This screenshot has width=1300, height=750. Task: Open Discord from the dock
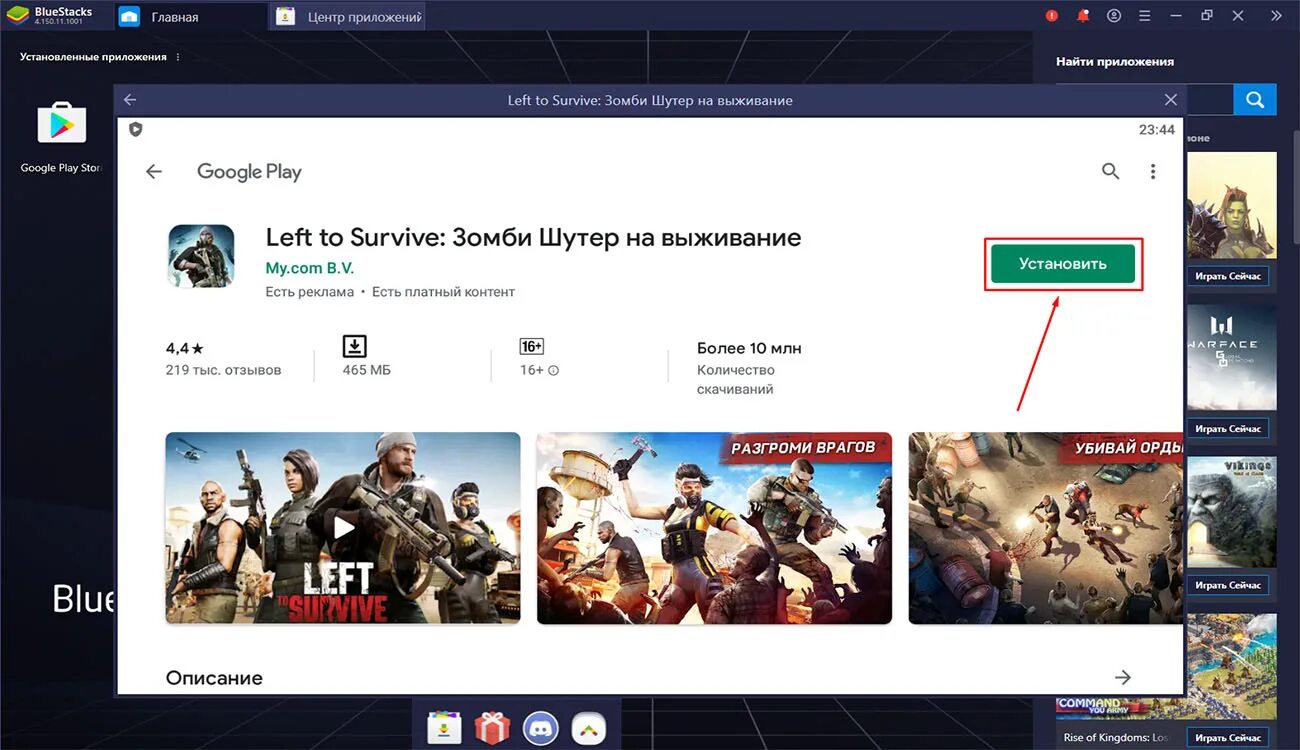(x=541, y=729)
